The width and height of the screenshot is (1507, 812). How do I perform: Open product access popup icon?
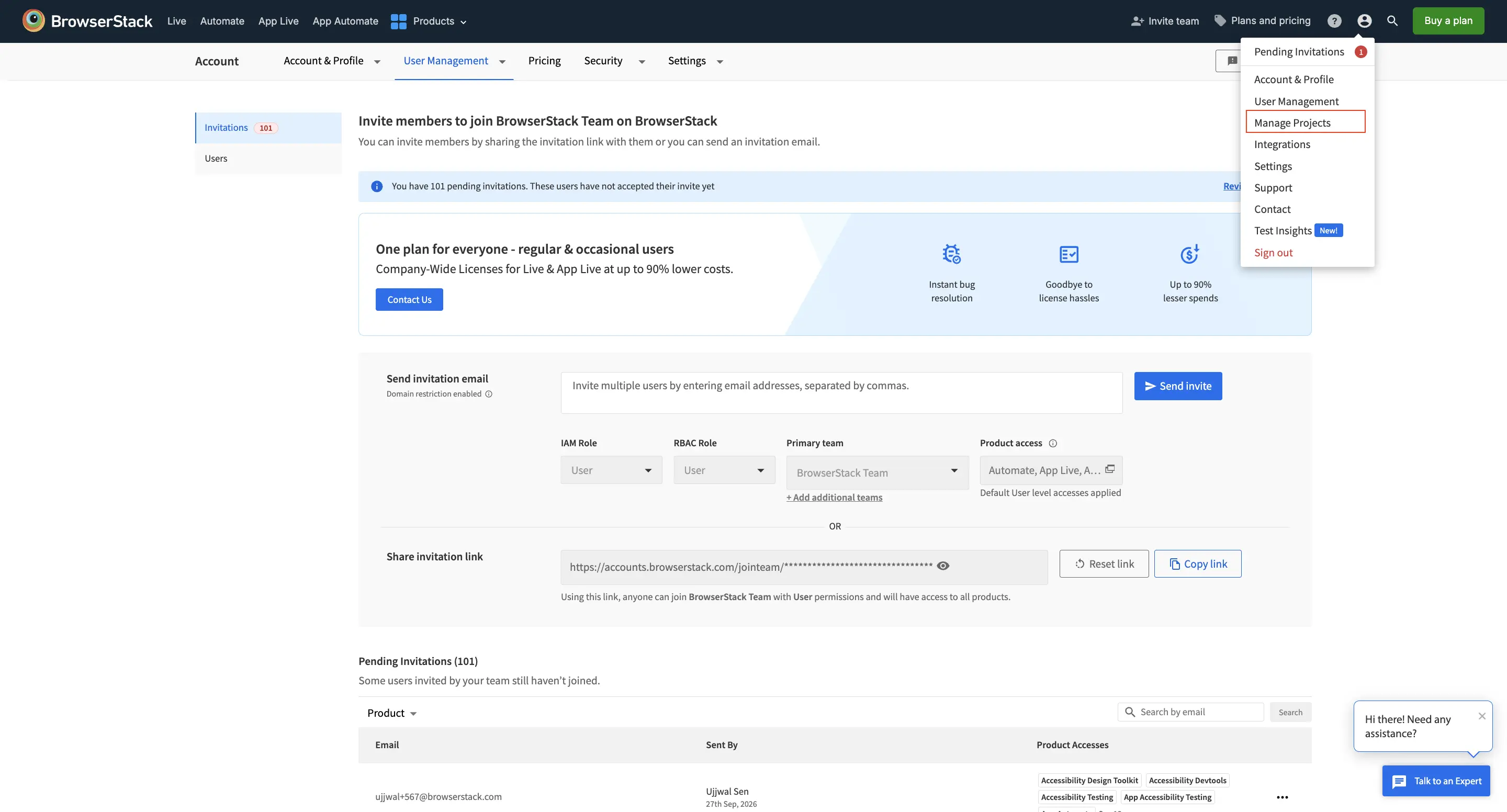pyautogui.click(x=1110, y=469)
